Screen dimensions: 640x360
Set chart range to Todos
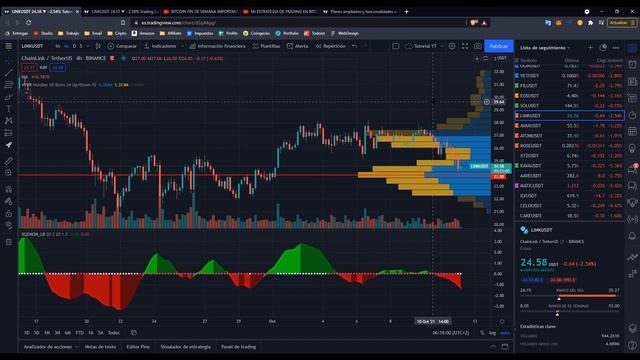pyautogui.click(x=113, y=333)
